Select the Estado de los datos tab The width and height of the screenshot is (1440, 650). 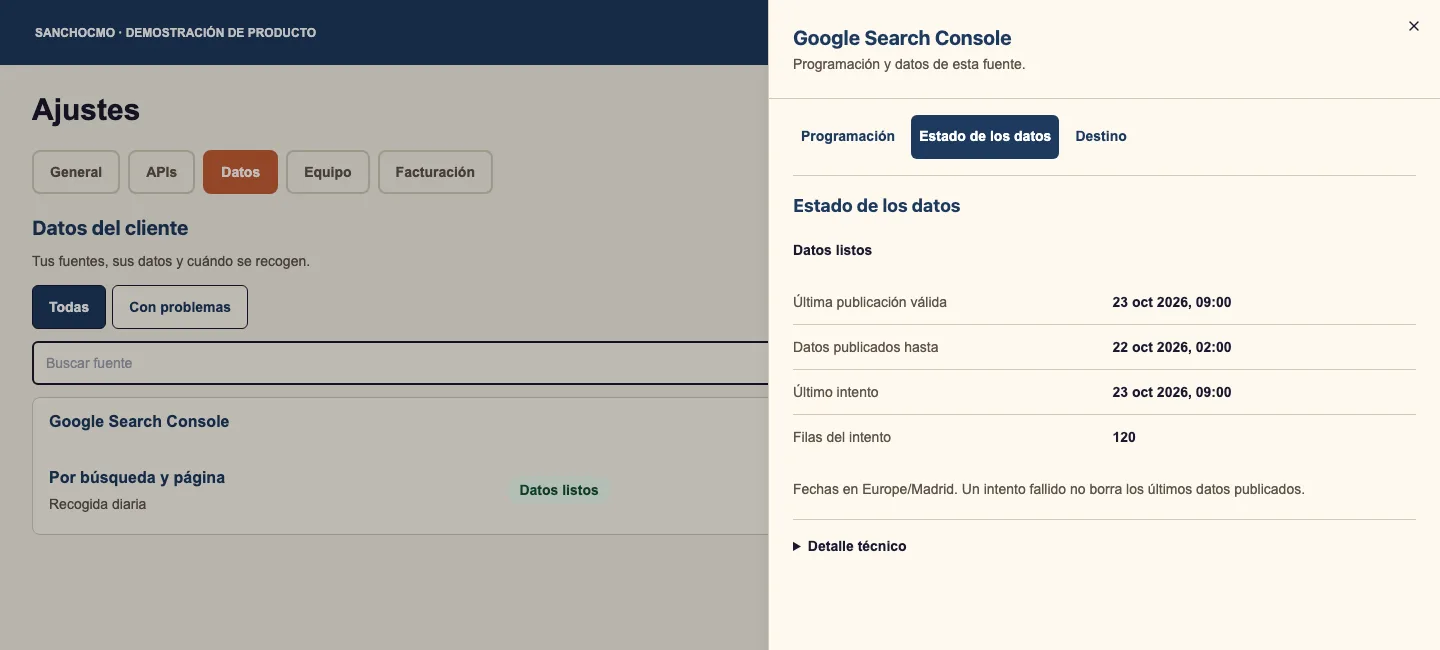coord(985,137)
